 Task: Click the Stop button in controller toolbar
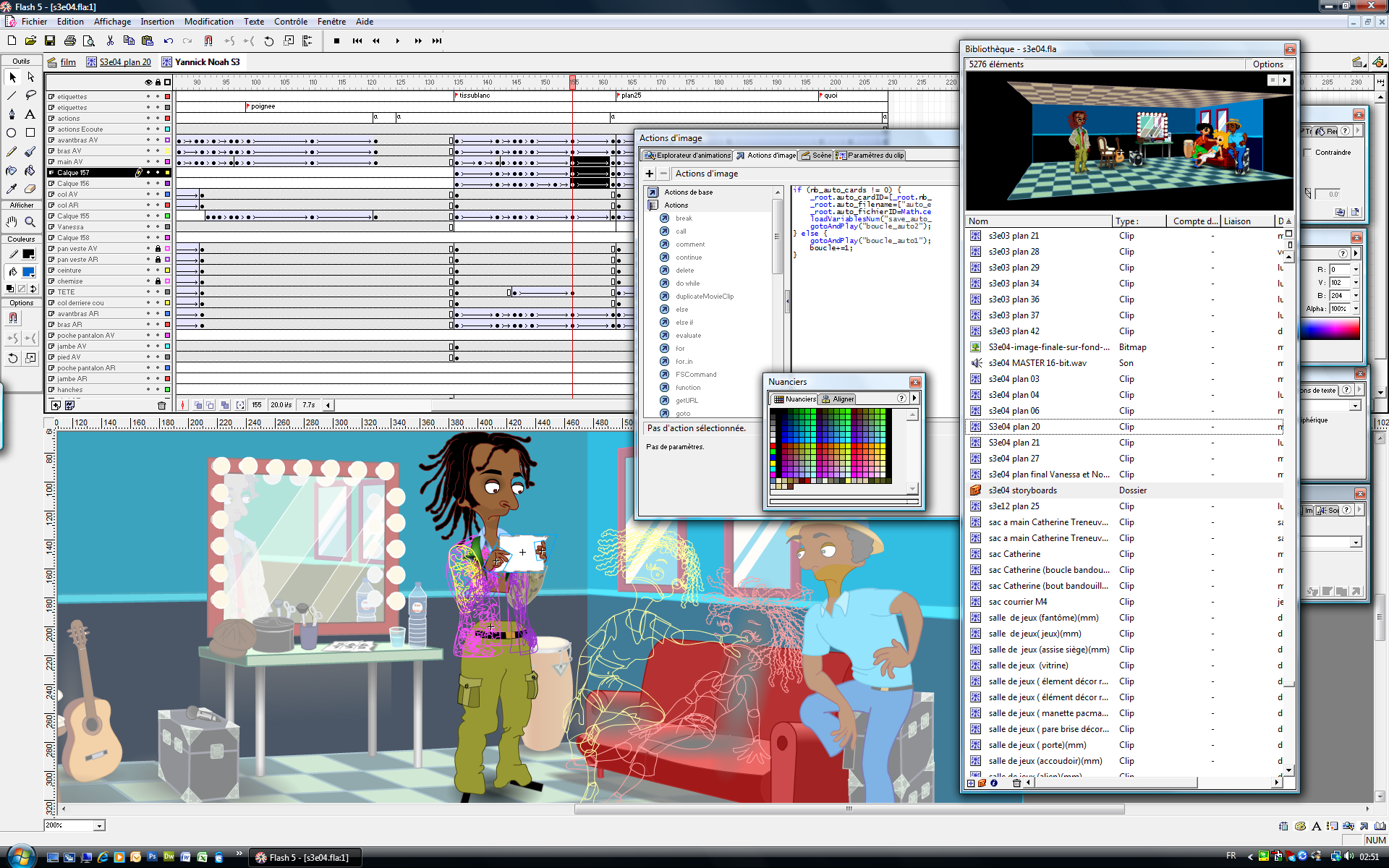(x=336, y=41)
